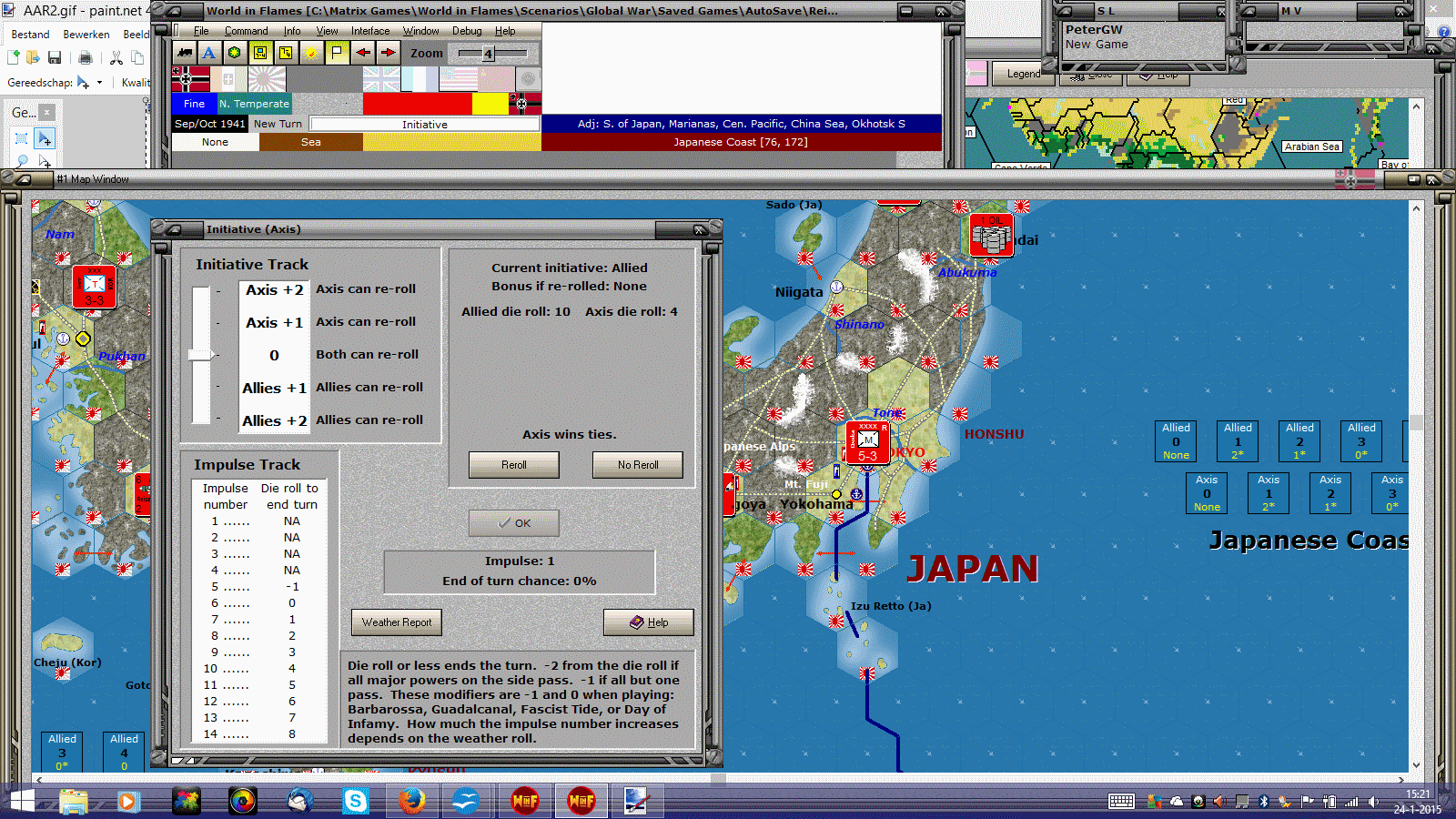Click the 'Allies +2' initiative track entry
Screen dimensions: 1456x819
pyautogui.click(x=275, y=420)
